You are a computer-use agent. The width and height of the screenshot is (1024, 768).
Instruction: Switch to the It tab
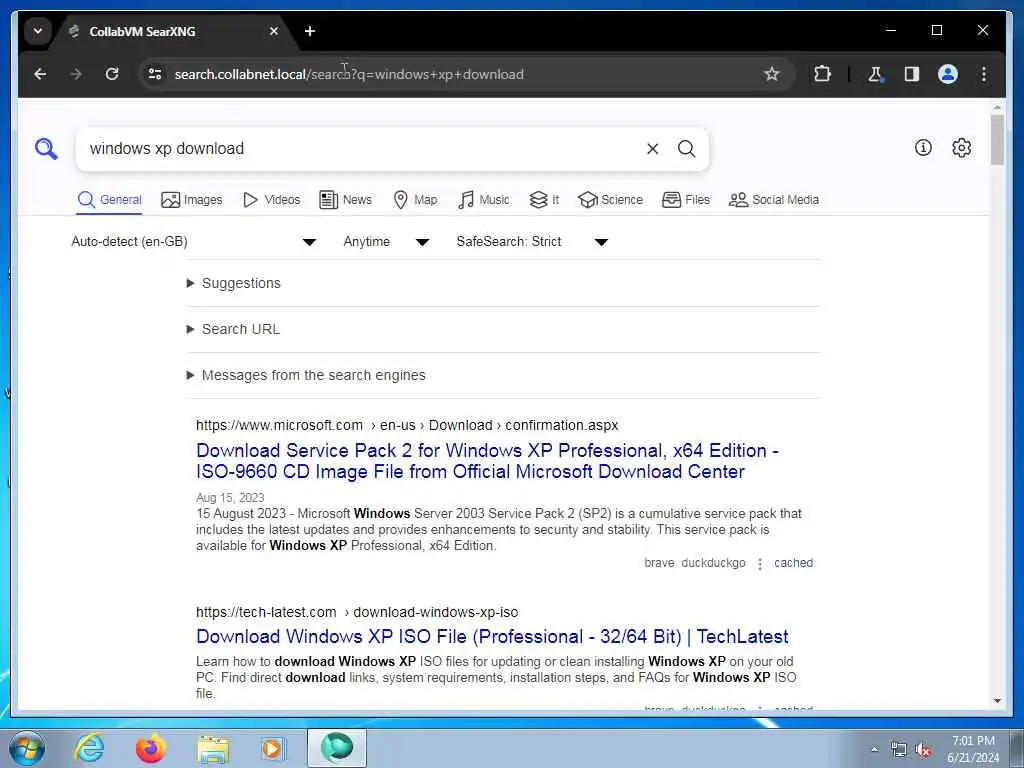(x=544, y=200)
